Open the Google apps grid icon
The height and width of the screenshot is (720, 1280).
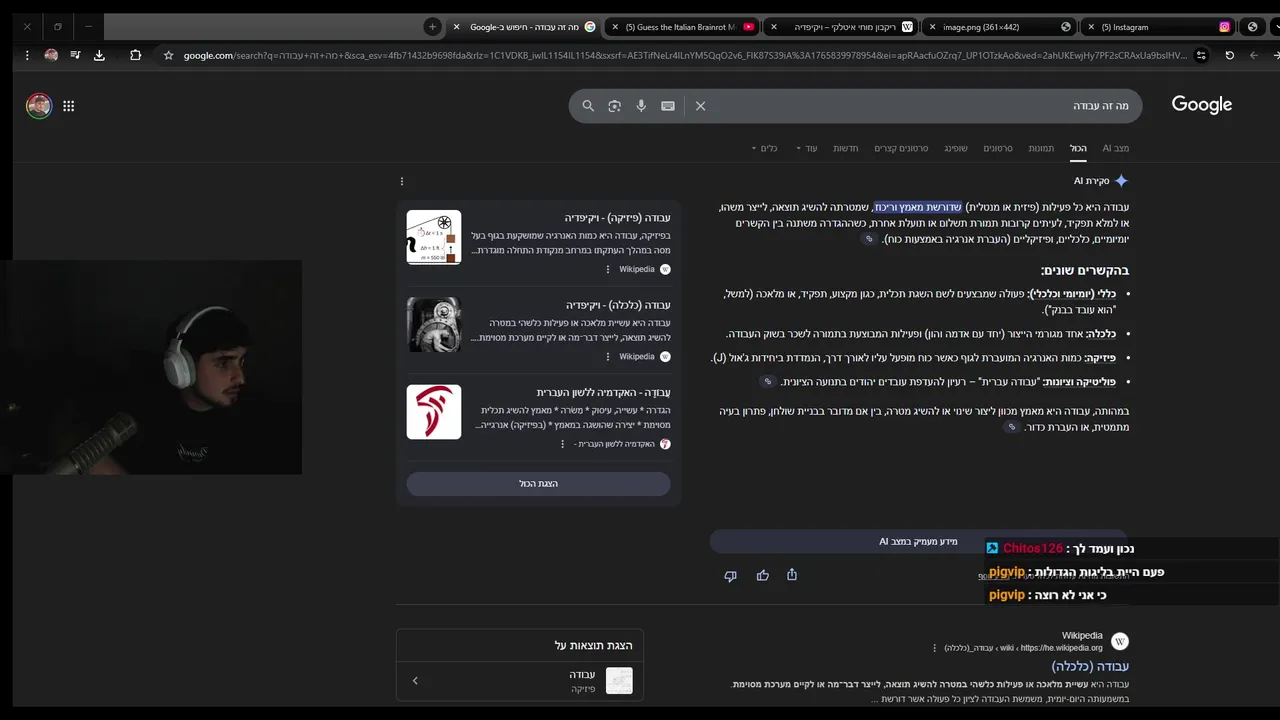click(x=69, y=106)
